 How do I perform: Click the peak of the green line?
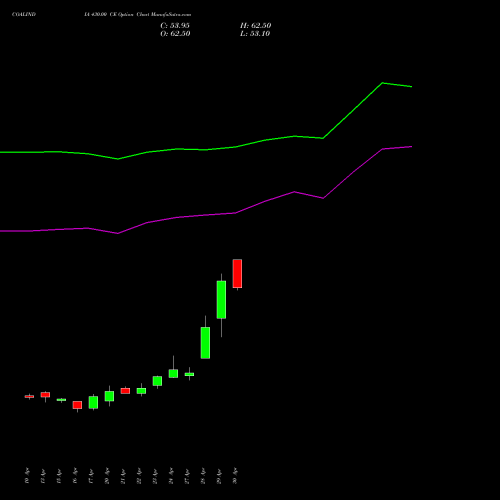click(x=383, y=83)
